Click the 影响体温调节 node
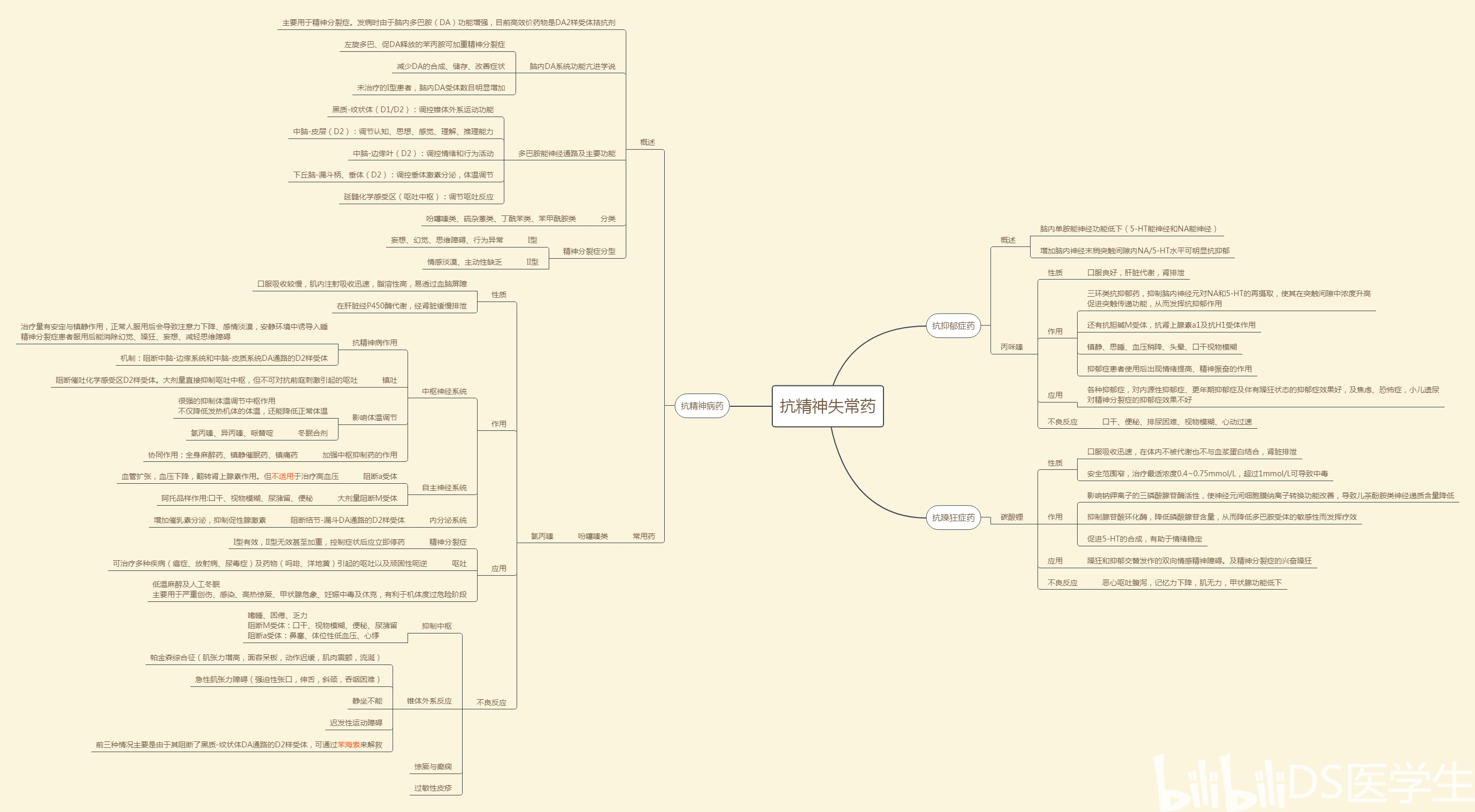Screen dimensions: 1475x812 tap(374, 417)
